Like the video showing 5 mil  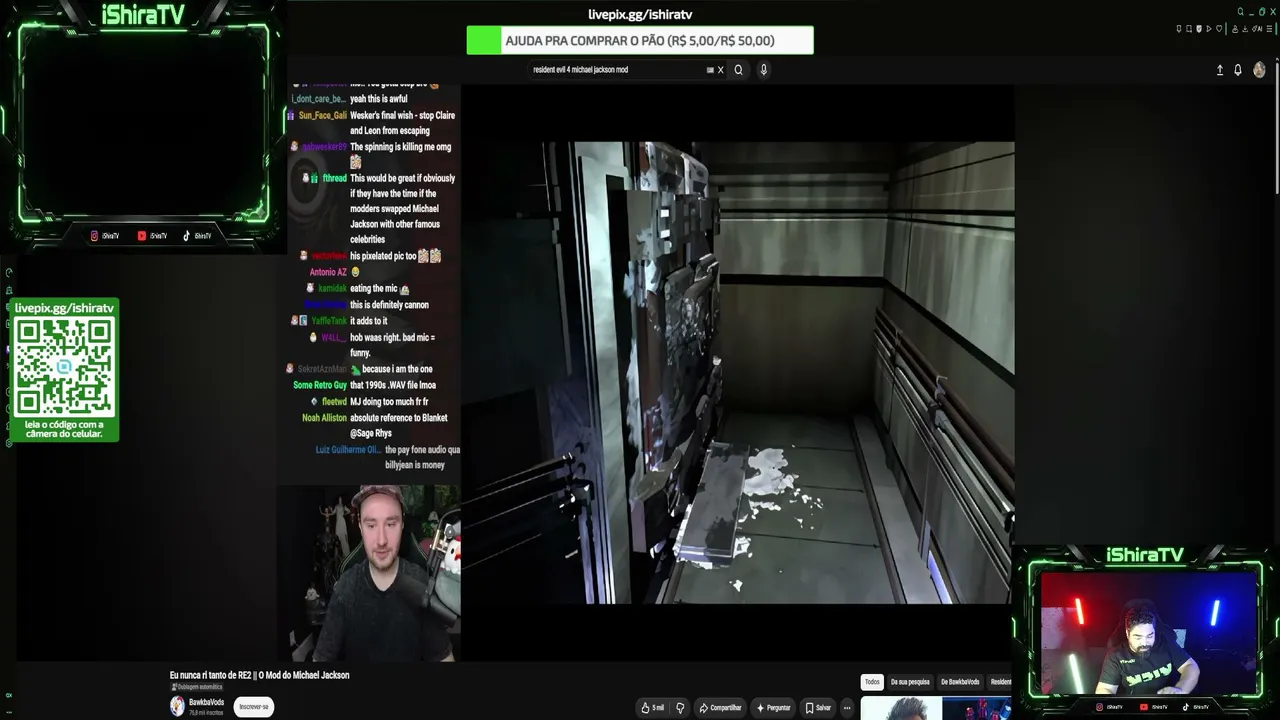[x=652, y=708]
